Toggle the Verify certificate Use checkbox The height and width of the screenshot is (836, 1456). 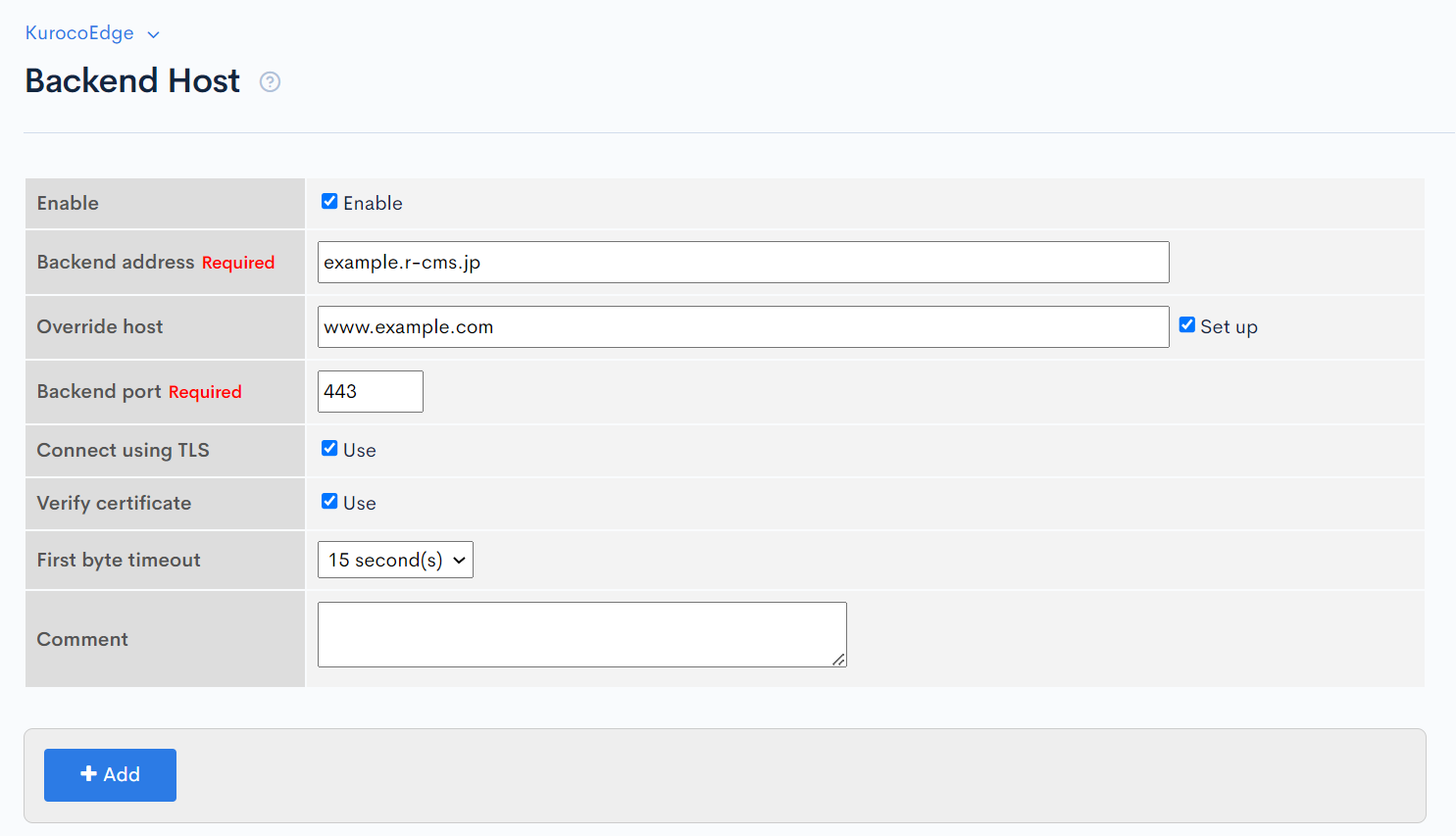pyautogui.click(x=329, y=501)
